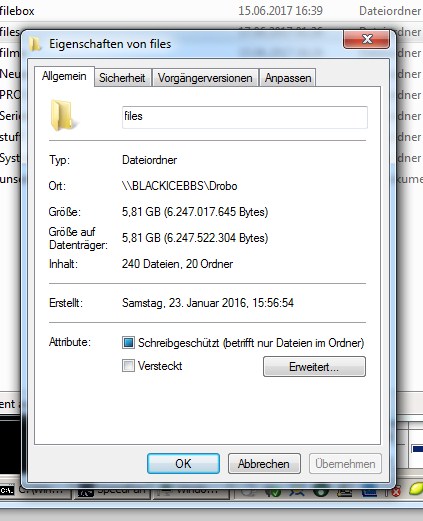Confirm the dialog with OK

click(x=183, y=463)
